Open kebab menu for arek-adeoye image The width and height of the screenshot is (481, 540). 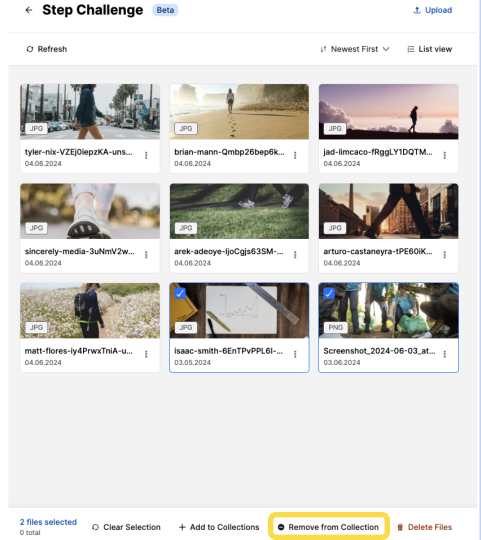pyautogui.click(x=295, y=255)
